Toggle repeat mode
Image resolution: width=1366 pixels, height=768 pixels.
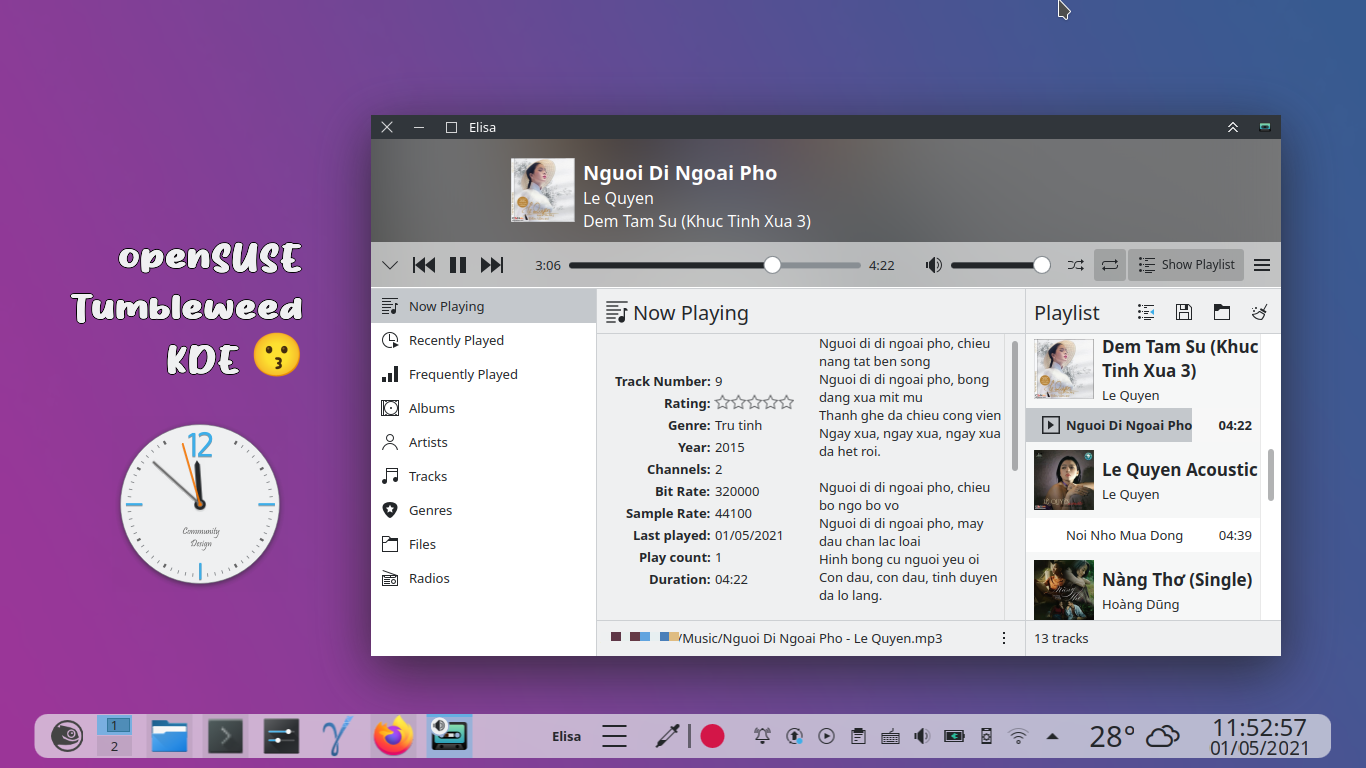[1110, 265]
